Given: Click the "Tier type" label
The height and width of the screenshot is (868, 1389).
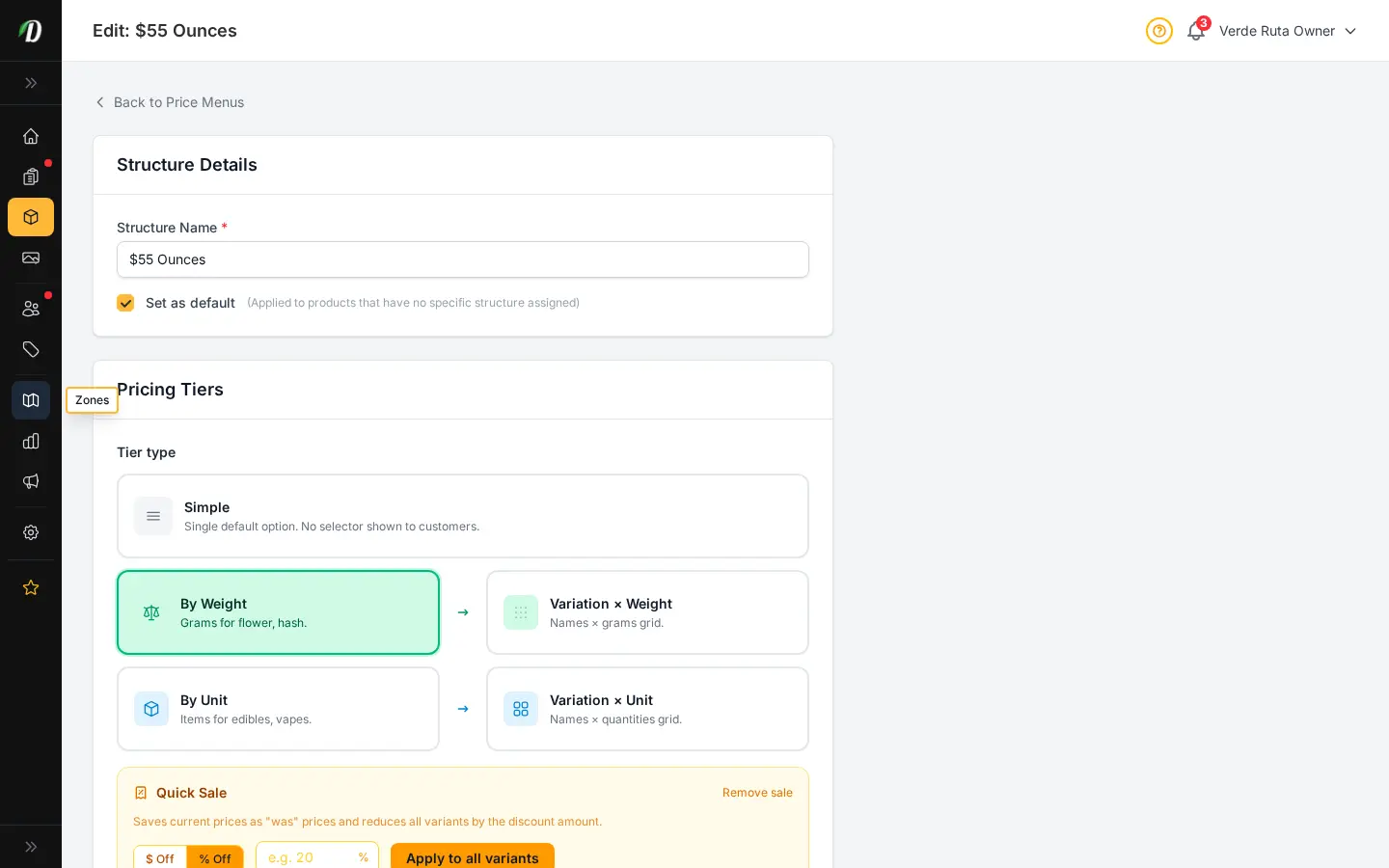Looking at the screenshot, I should pyautogui.click(x=147, y=452).
